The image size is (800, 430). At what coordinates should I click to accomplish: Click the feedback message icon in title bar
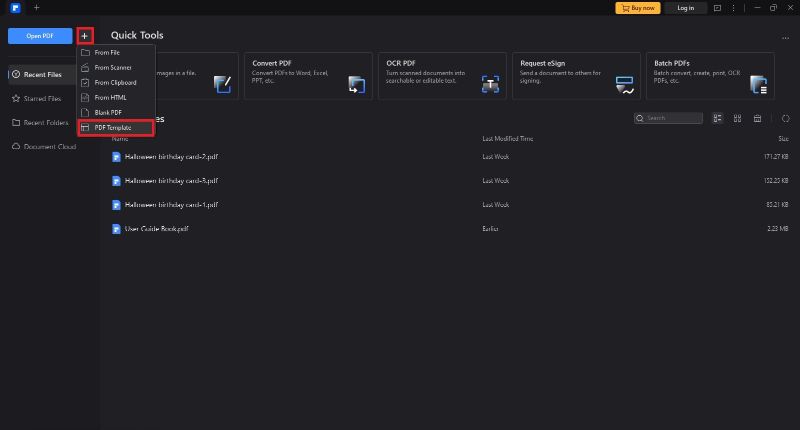coord(717,8)
